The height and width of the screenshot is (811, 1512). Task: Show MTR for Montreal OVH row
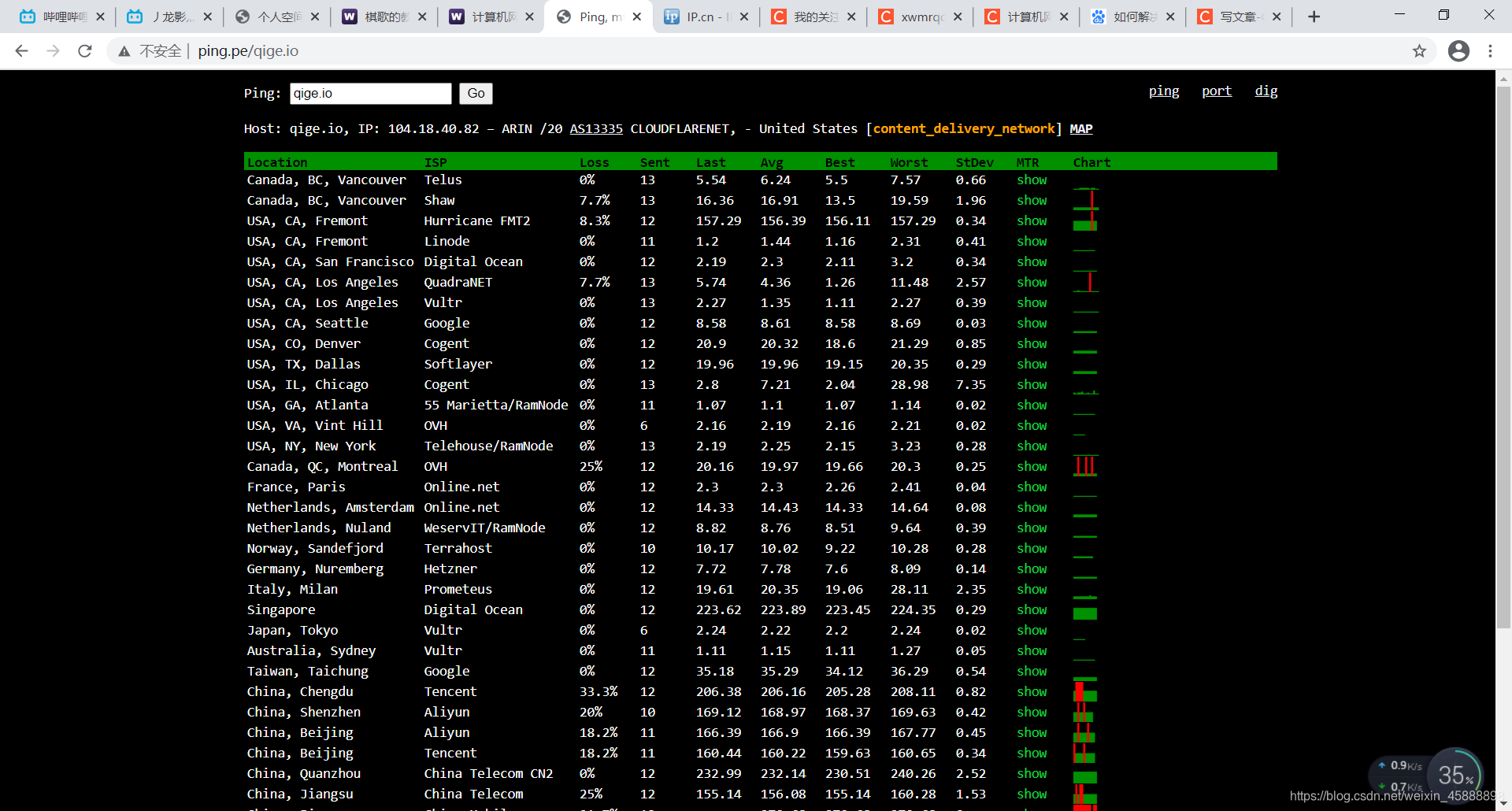click(1032, 467)
